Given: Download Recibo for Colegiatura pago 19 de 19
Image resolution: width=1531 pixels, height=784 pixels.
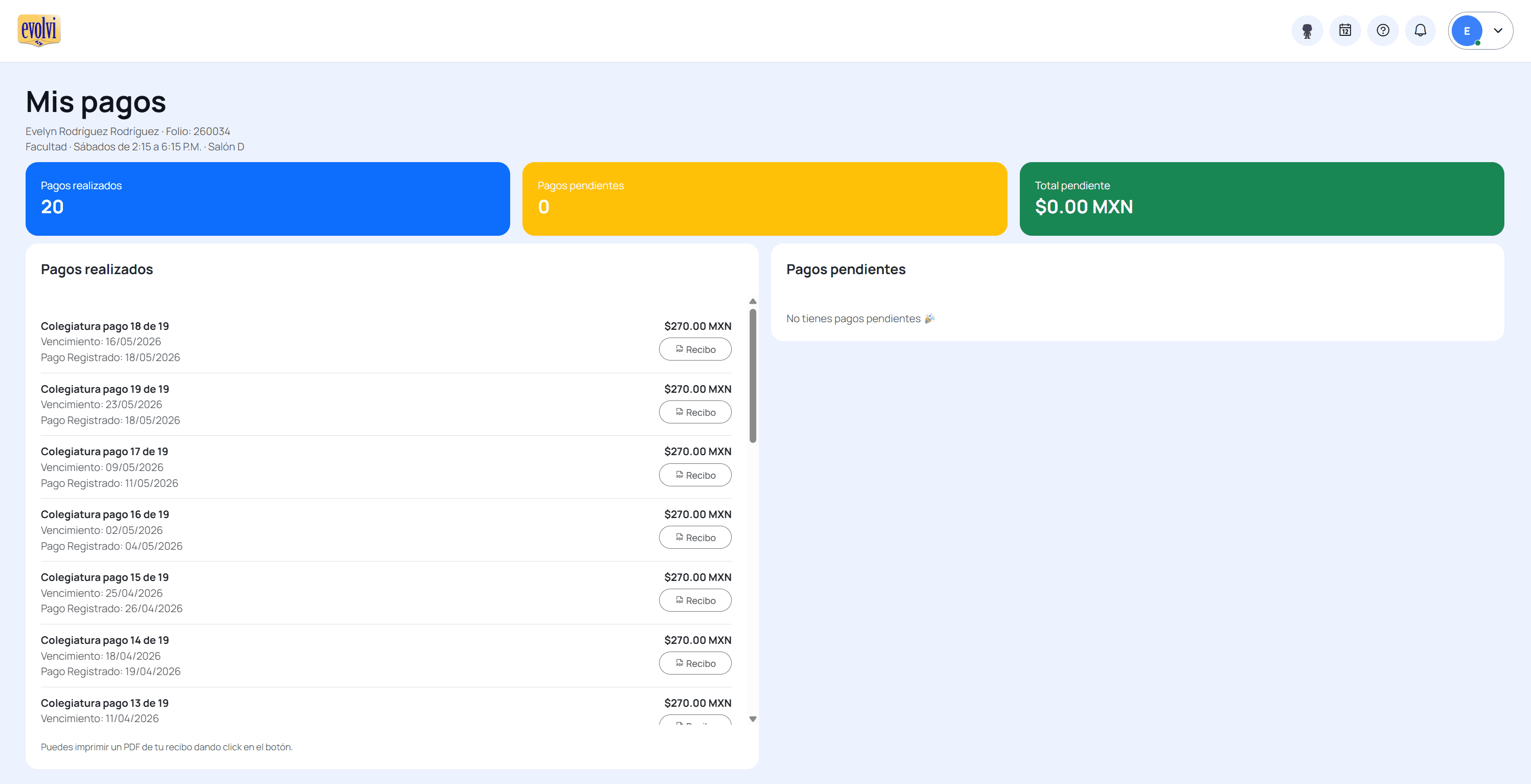Looking at the screenshot, I should [x=695, y=412].
